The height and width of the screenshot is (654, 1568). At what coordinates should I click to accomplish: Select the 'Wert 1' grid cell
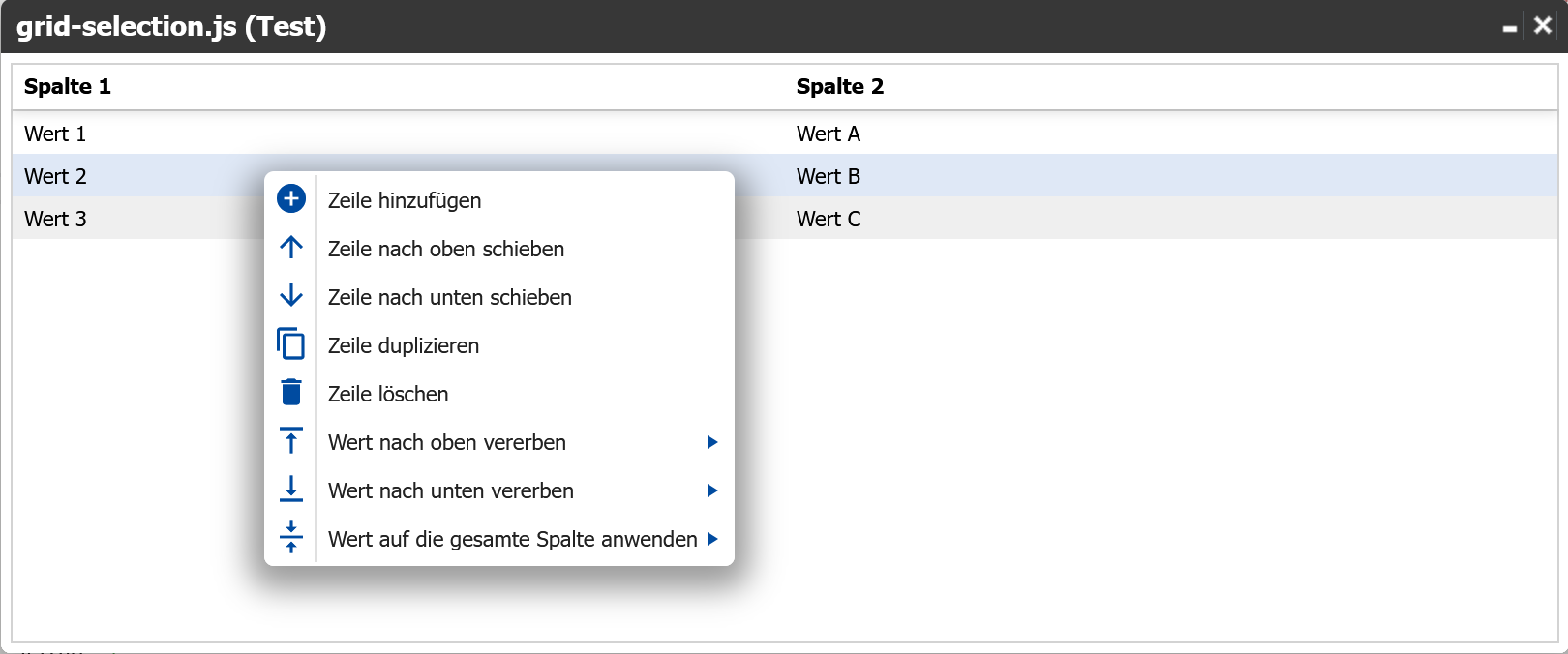click(x=55, y=134)
